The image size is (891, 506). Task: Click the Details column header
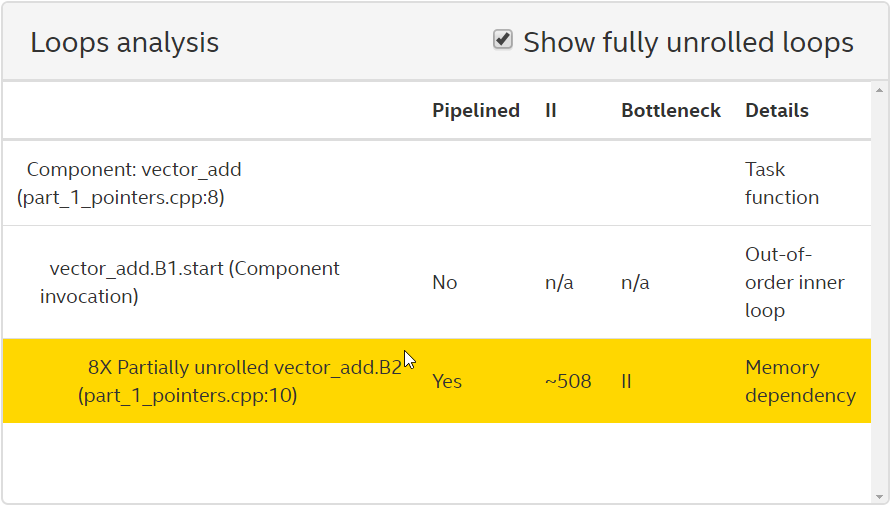pos(776,111)
